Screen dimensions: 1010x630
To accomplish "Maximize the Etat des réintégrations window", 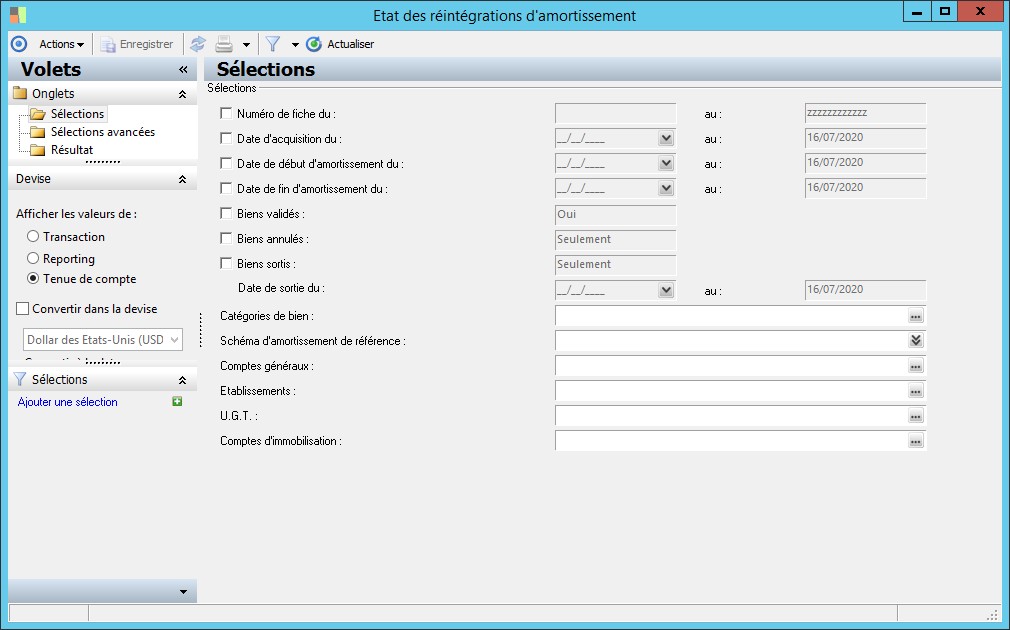I will [944, 12].
